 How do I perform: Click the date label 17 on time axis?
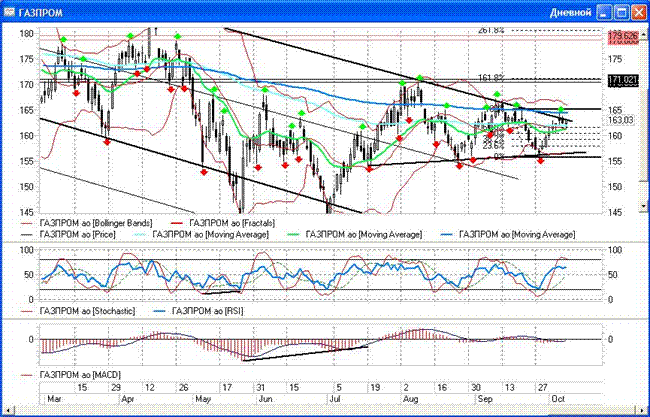[227, 388]
